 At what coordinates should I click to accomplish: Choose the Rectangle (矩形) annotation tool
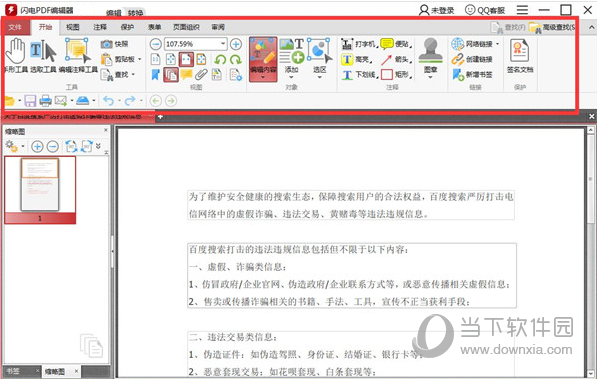point(397,75)
